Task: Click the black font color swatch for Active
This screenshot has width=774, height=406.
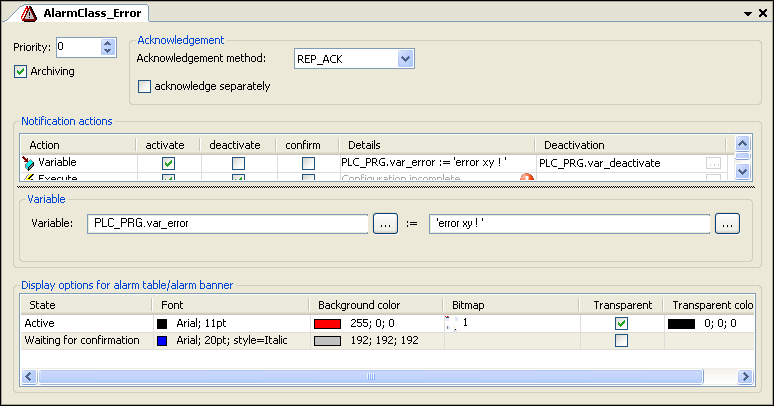Action: tap(162, 324)
